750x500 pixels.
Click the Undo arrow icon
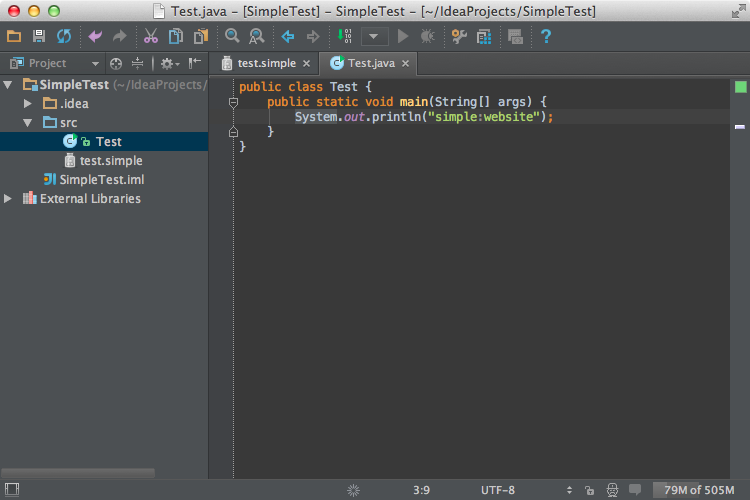point(95,37)
